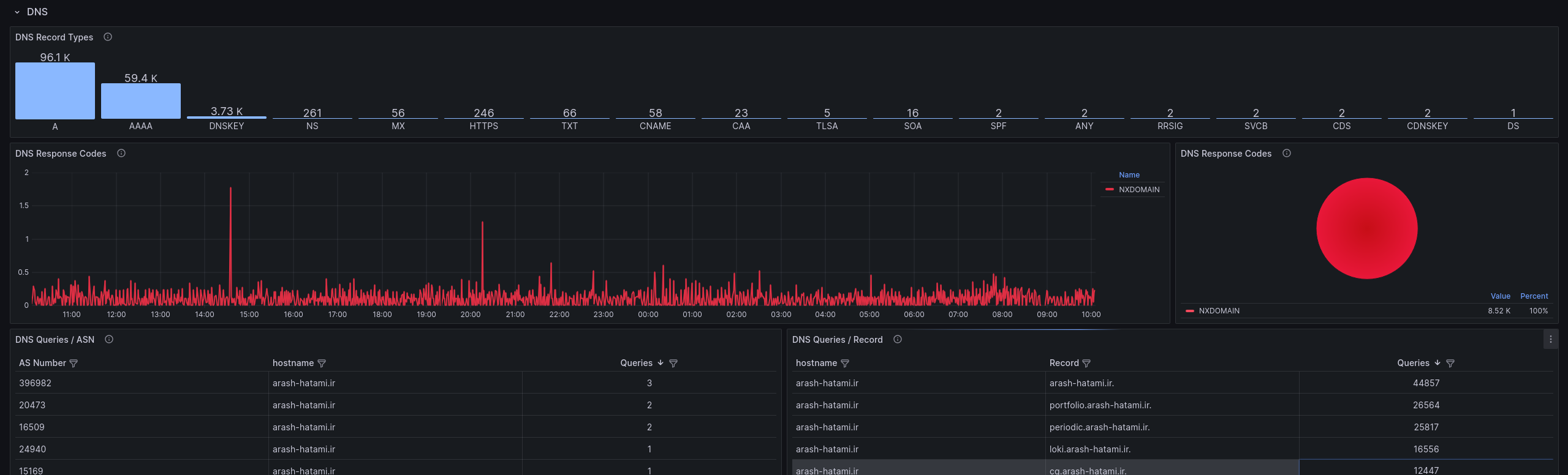1568x475 pixels.
Task: Select query count 44857 cell
Action: pos(1426,383)
